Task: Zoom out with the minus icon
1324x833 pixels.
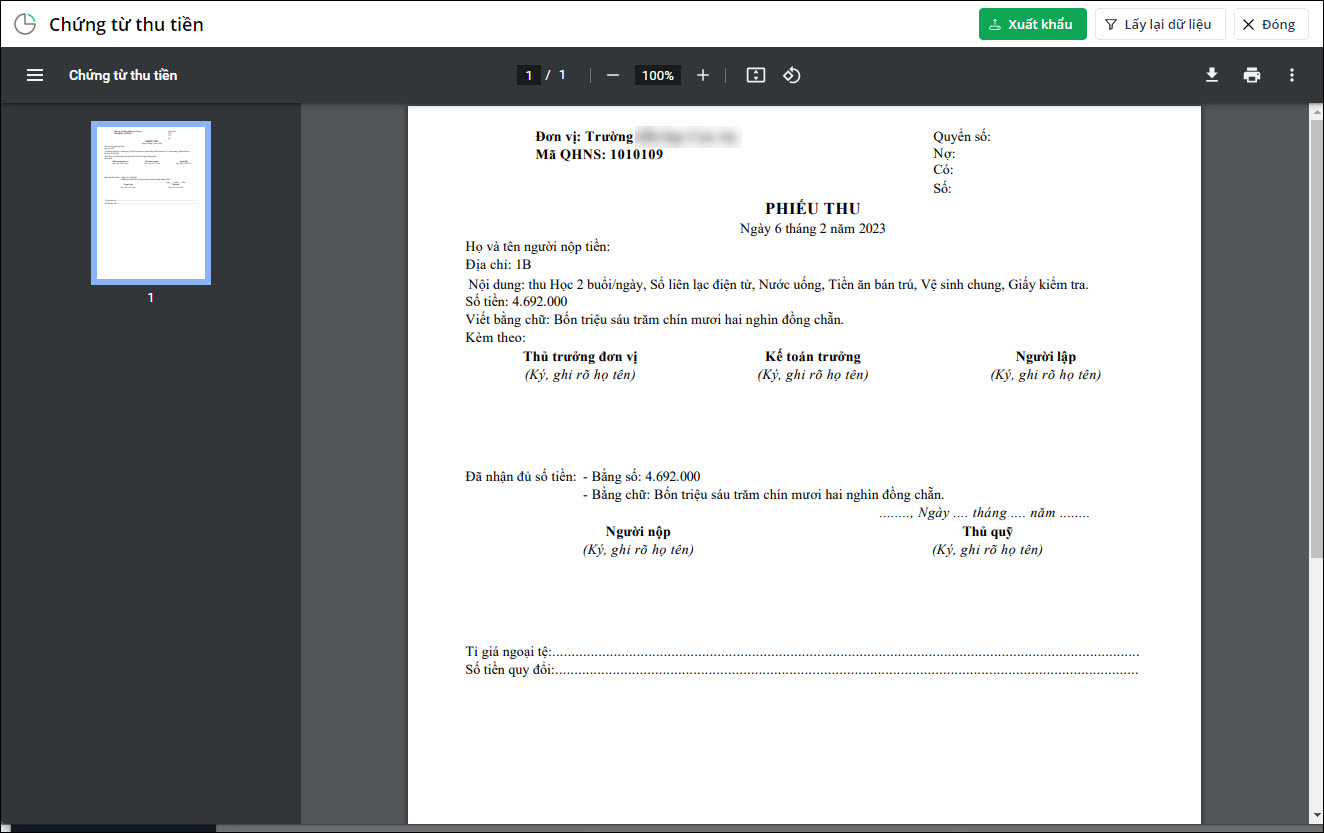Action: (x=613, y=75)
